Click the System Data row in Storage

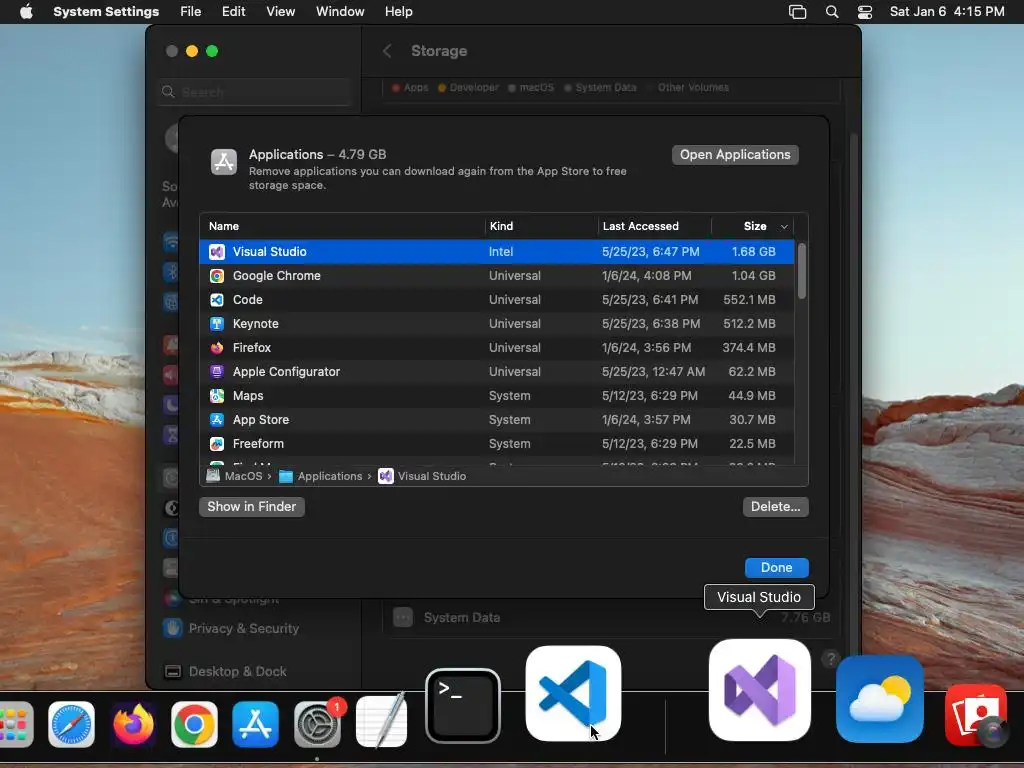(611, 618)
